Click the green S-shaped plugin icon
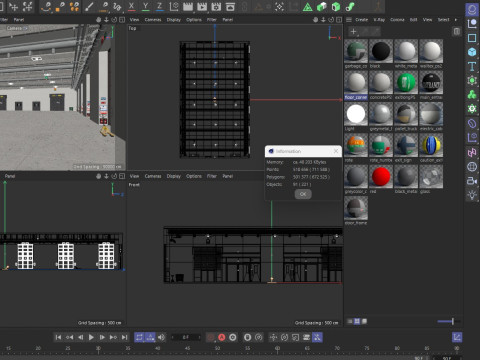The image size is (480, 360). click(350, 6)
